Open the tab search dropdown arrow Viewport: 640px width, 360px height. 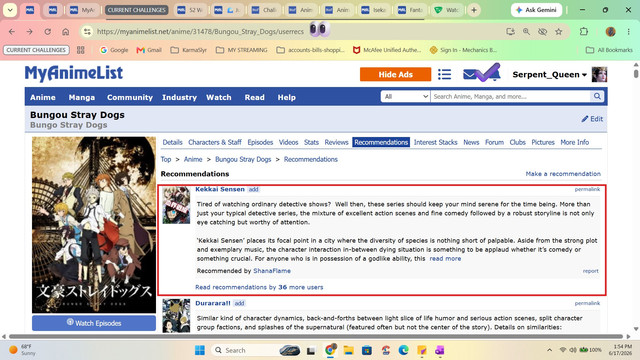(10, 10)
